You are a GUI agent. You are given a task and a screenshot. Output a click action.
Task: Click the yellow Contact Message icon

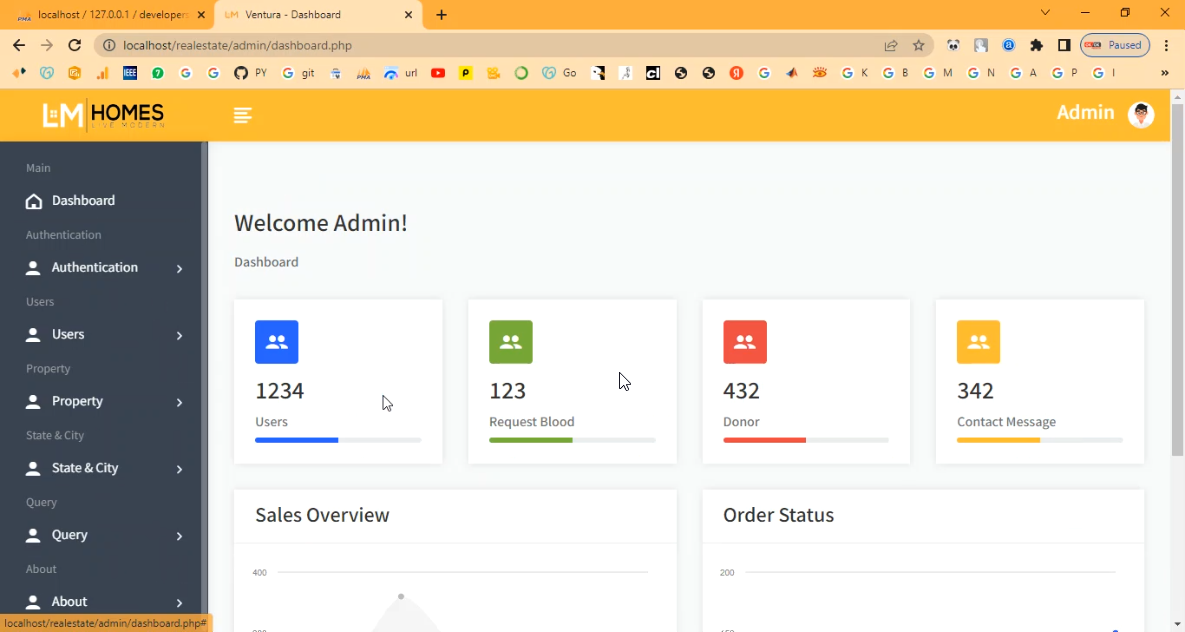point(978,342)
